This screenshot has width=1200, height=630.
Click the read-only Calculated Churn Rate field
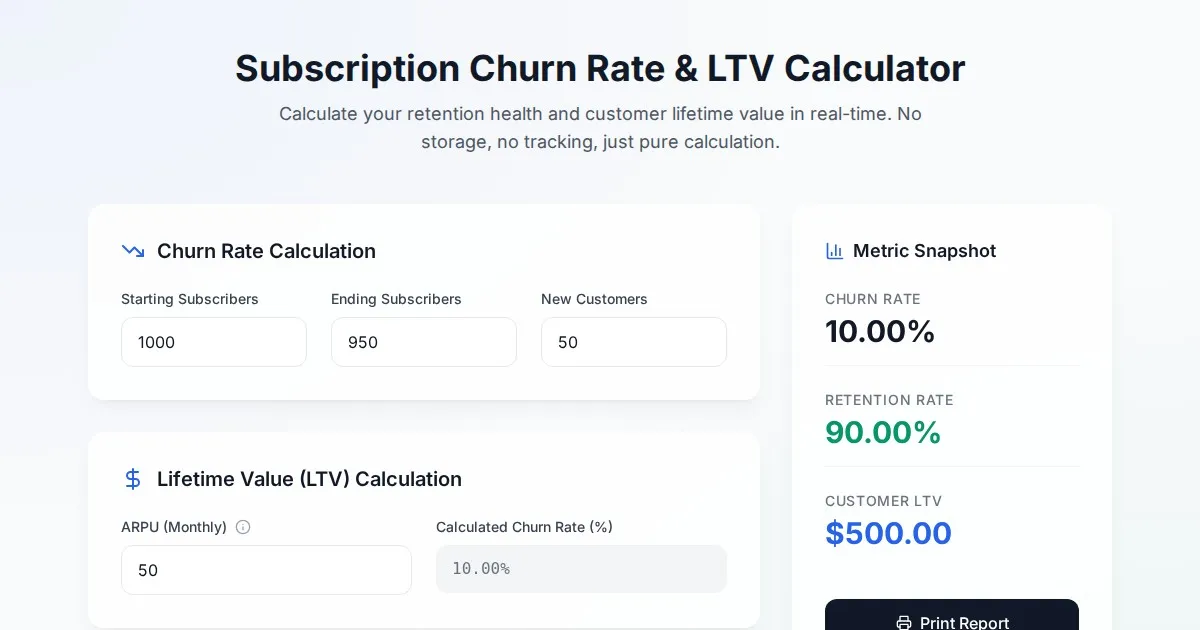click(581, 569)
